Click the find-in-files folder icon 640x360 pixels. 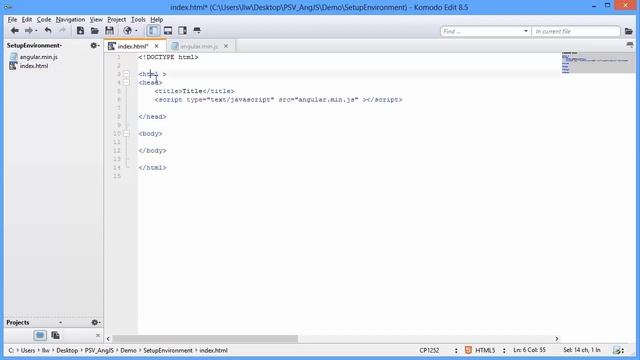(629, 31)
